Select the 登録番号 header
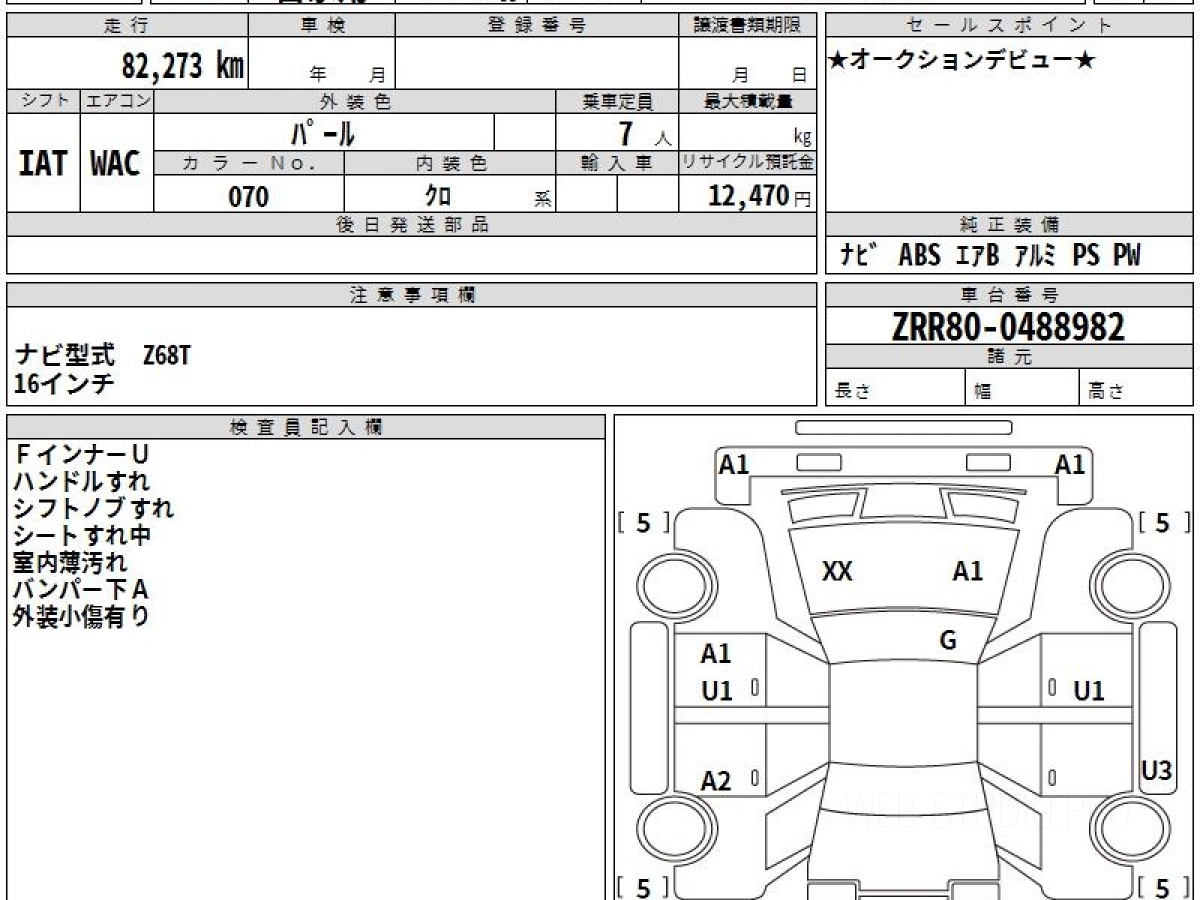 click(537, 26)
